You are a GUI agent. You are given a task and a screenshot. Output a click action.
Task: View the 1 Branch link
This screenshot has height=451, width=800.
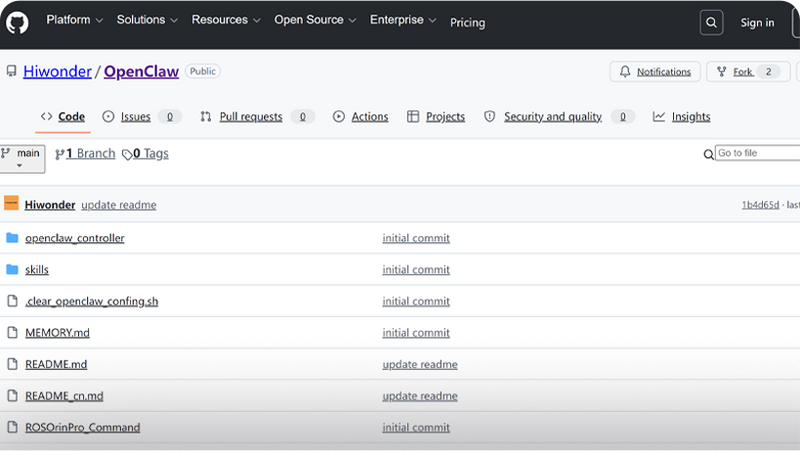(90, 154)
